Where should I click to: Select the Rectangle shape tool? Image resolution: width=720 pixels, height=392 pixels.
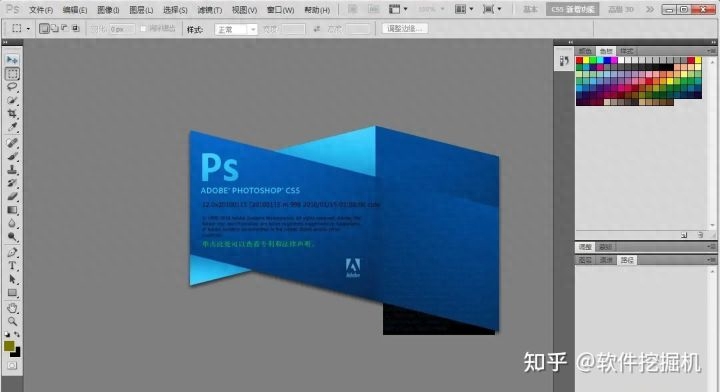12,293
